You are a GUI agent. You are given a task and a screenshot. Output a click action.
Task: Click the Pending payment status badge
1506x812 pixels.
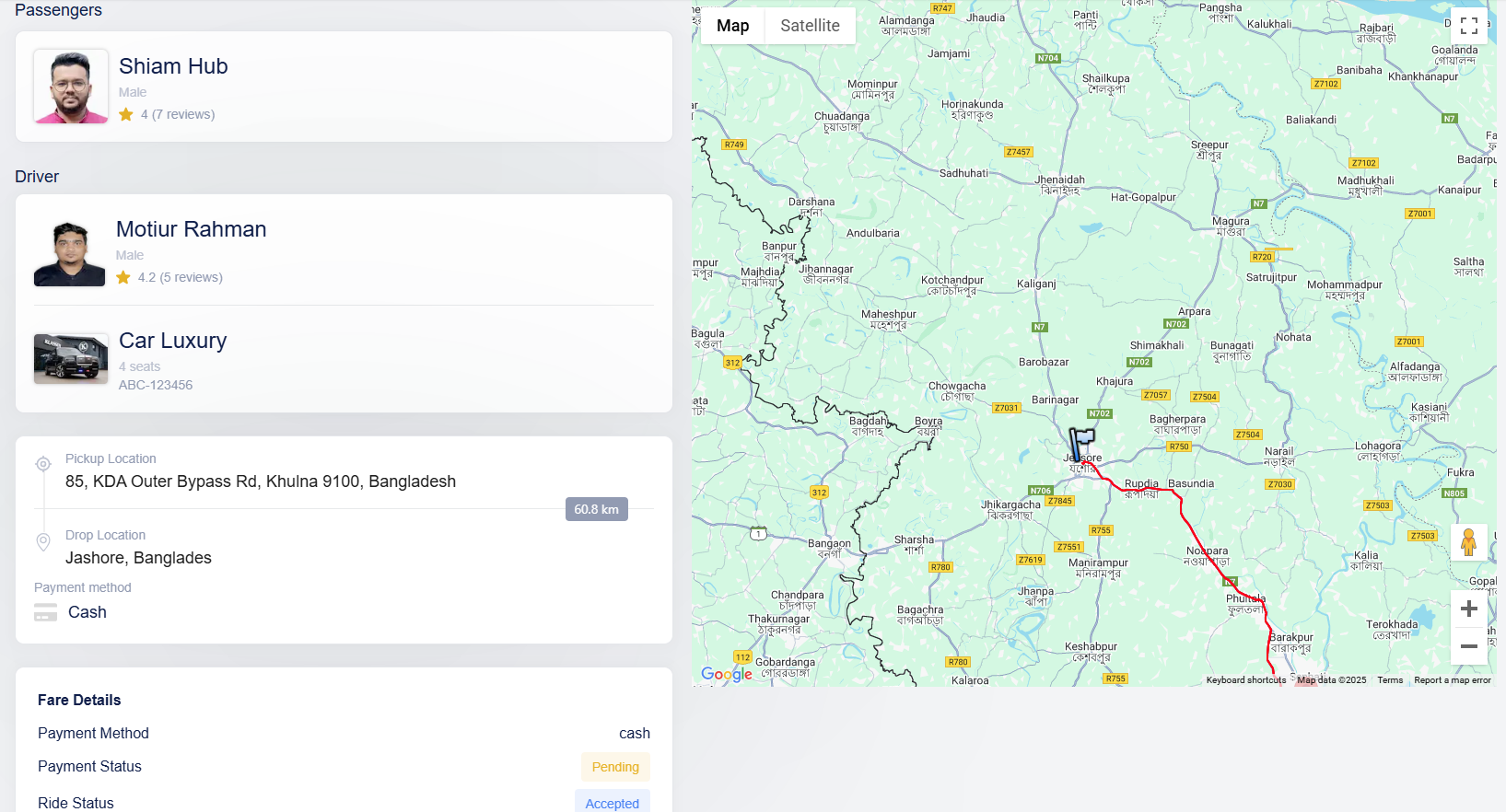click(x=615, y=767)
